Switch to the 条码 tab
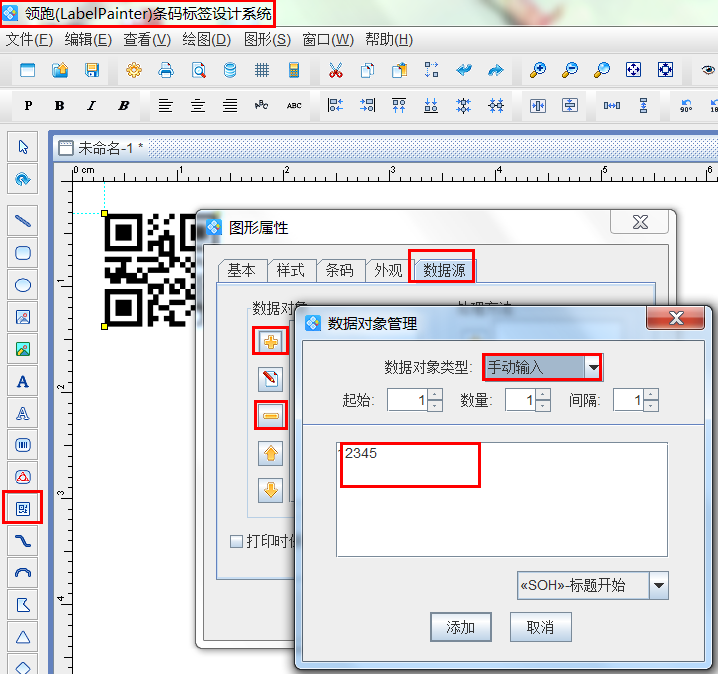 coord(340,271)
